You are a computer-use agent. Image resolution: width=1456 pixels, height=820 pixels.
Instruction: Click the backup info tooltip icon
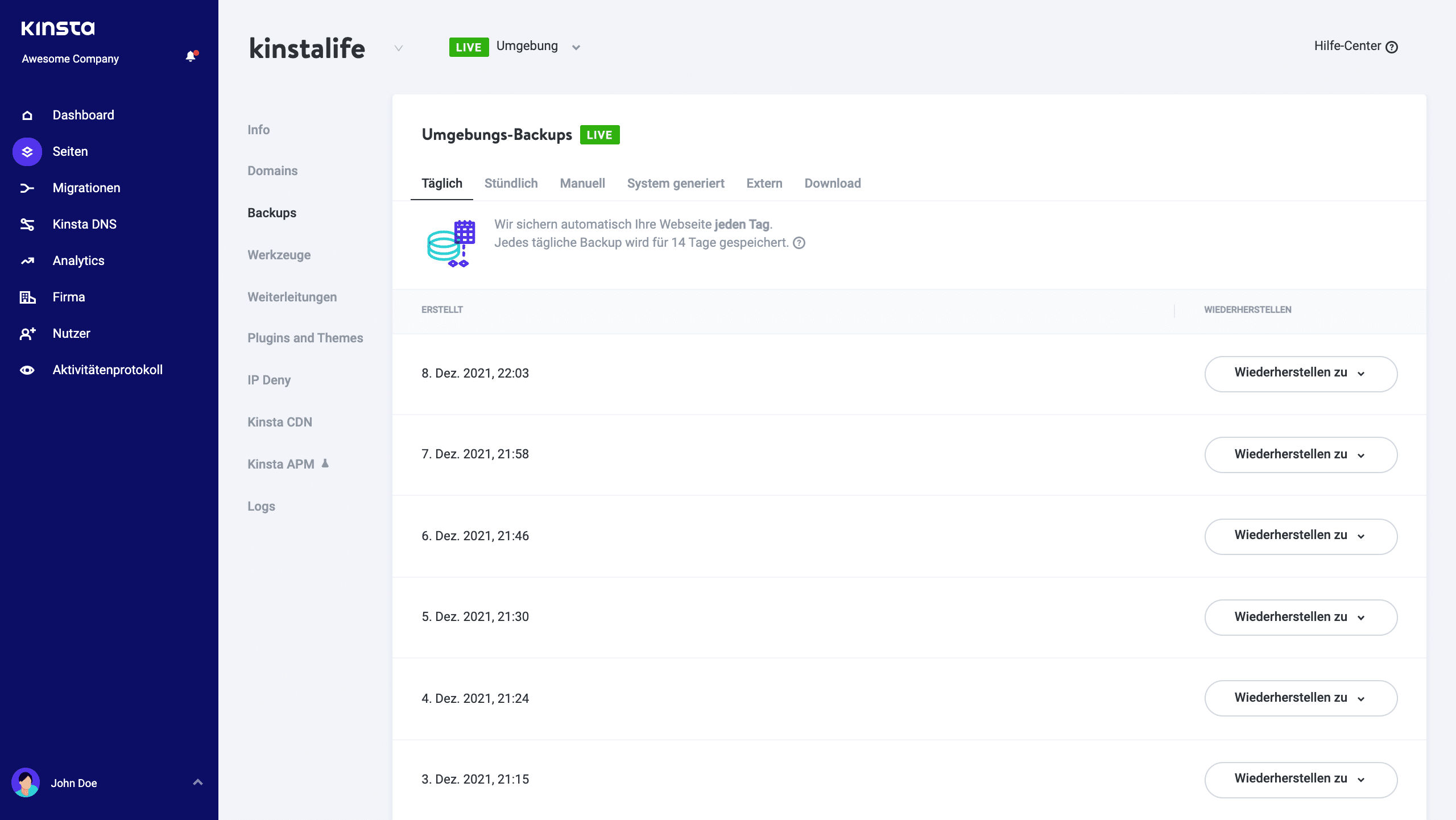tap(800, 243)
